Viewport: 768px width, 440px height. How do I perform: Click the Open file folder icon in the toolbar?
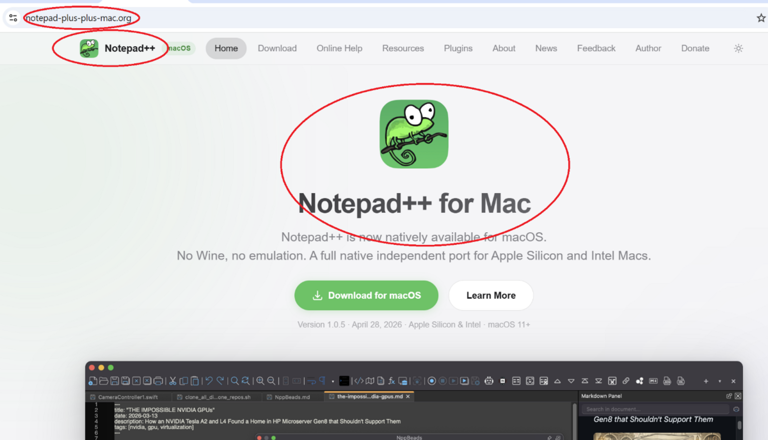[103, 381]
